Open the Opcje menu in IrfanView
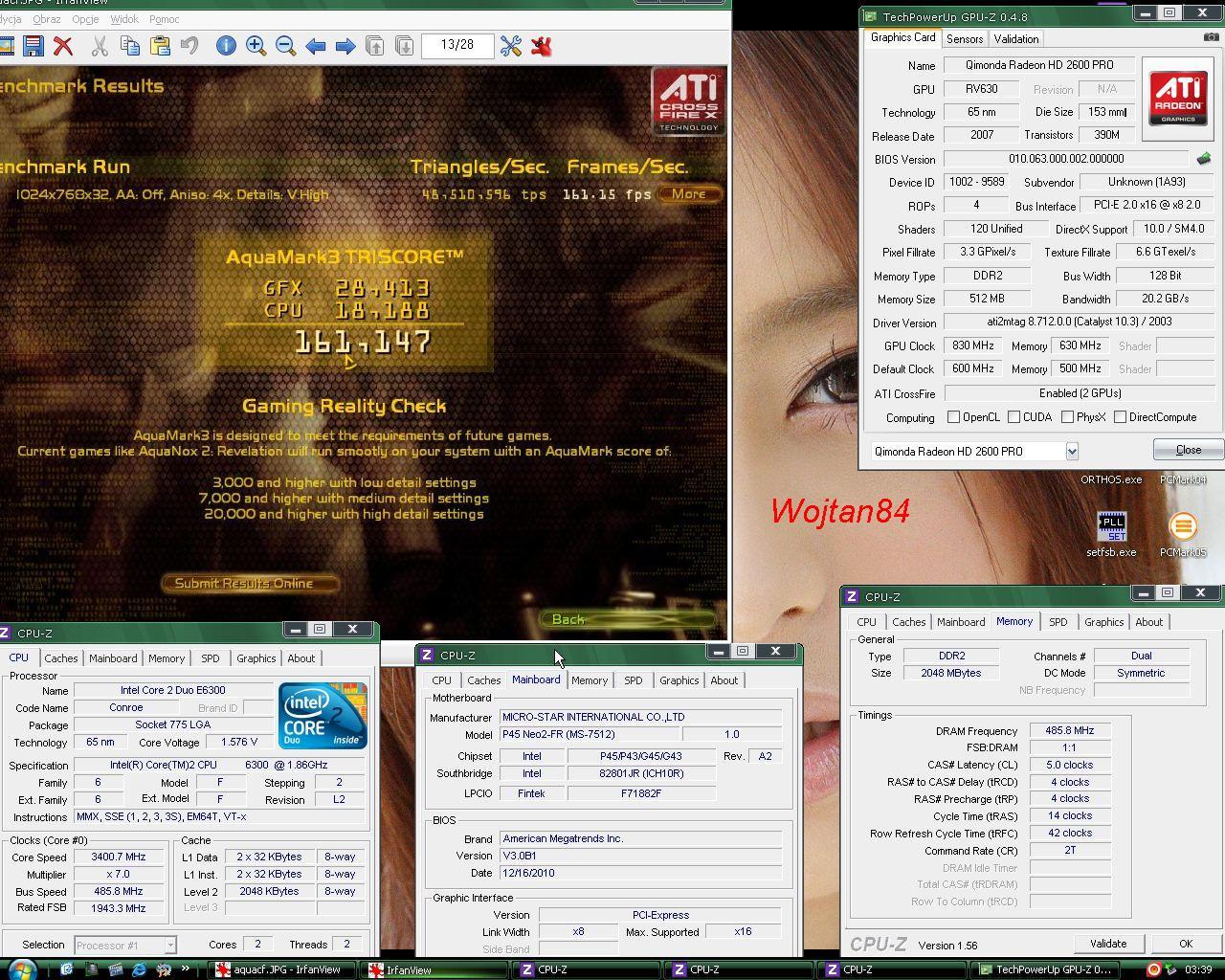Screen dimensions: 1225x980 85,19
